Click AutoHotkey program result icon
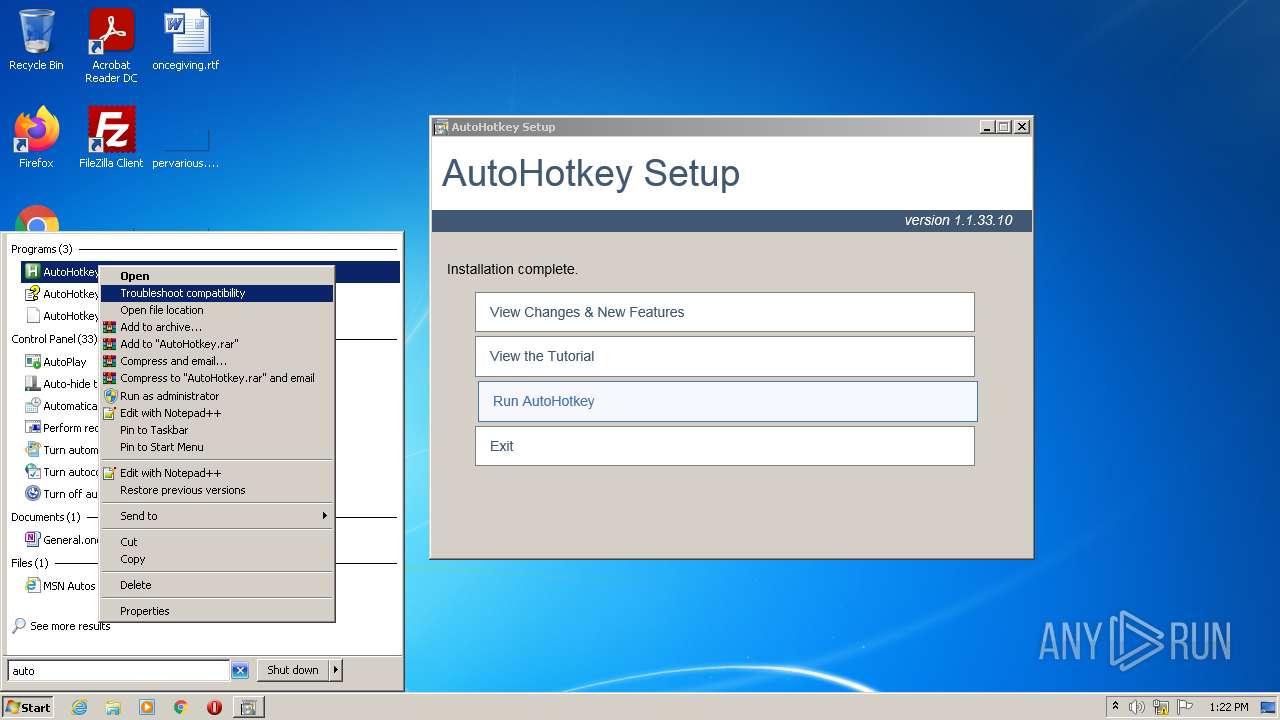 tap(32, 272)
